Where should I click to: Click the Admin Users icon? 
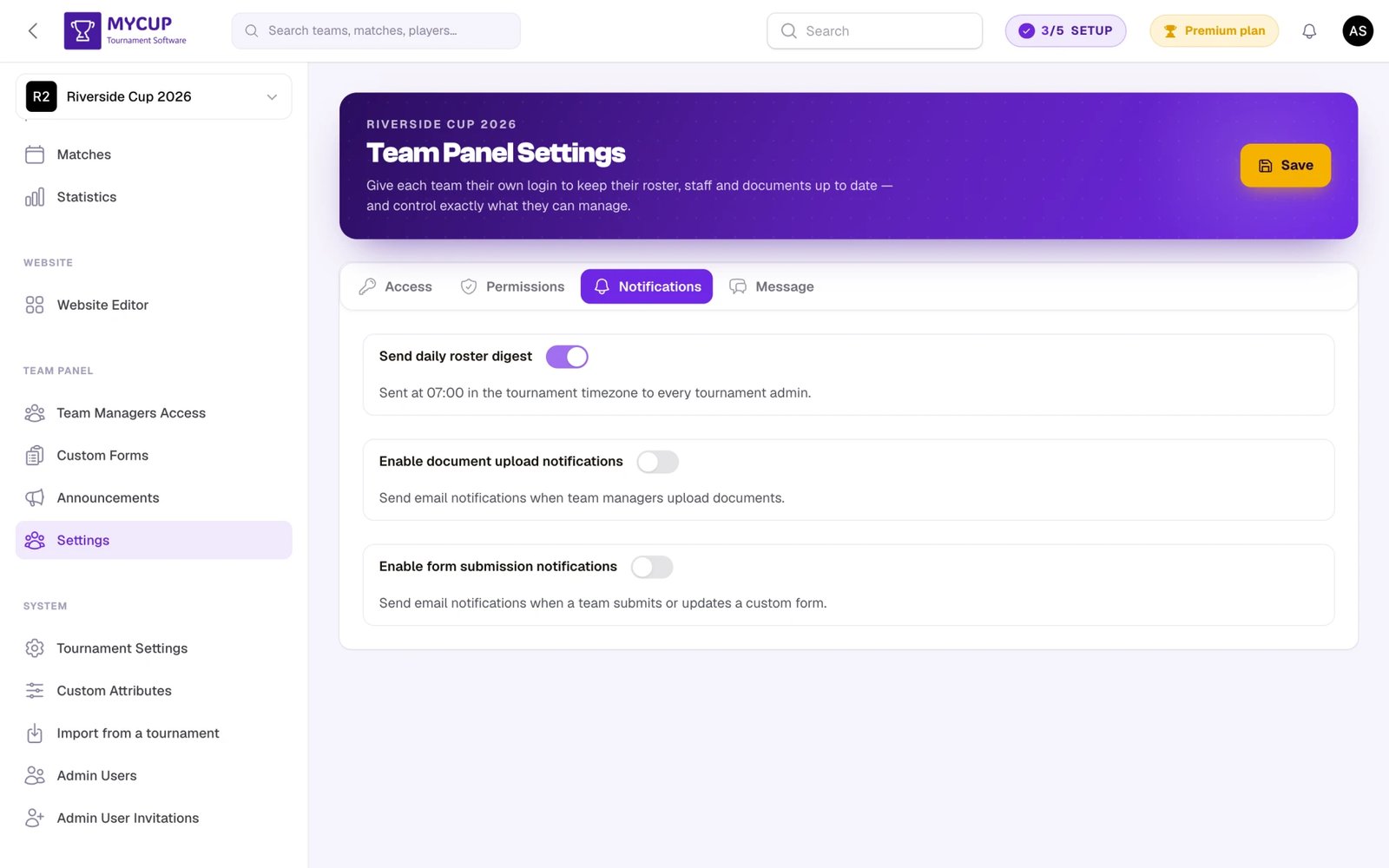pos(35,776)
